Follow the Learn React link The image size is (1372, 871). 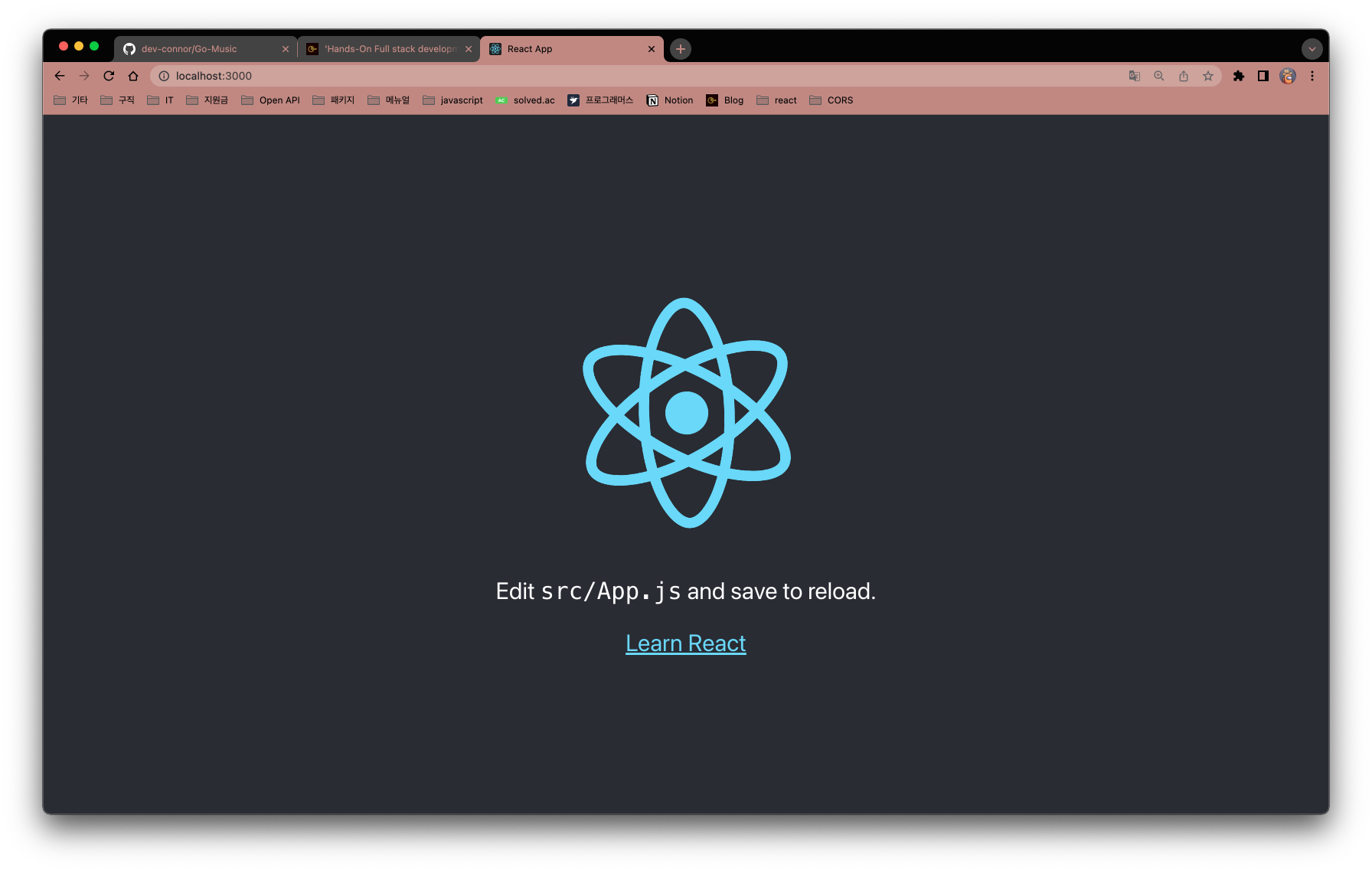(x=686, y=643)
